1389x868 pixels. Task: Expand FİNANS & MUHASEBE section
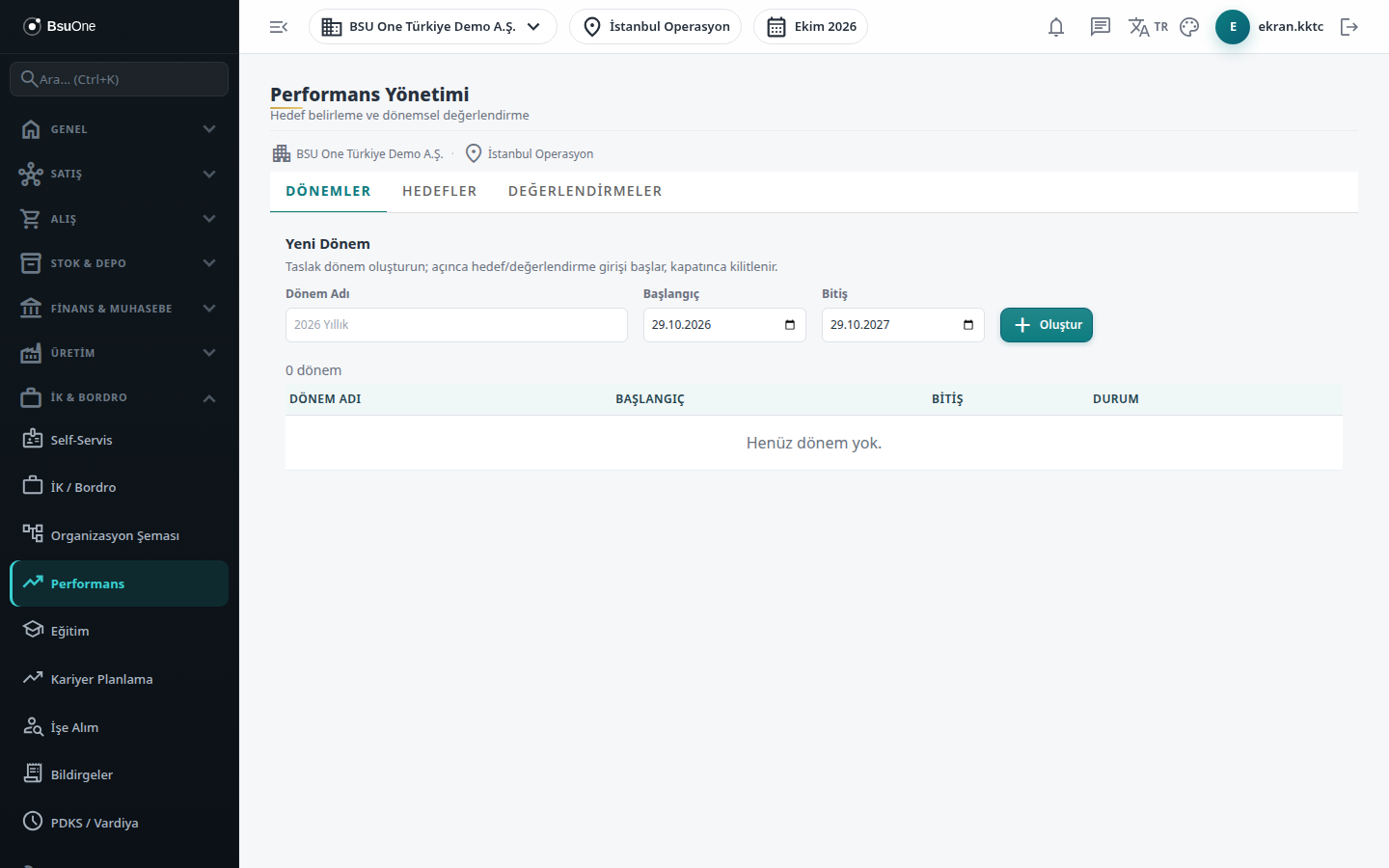point(120,309)
